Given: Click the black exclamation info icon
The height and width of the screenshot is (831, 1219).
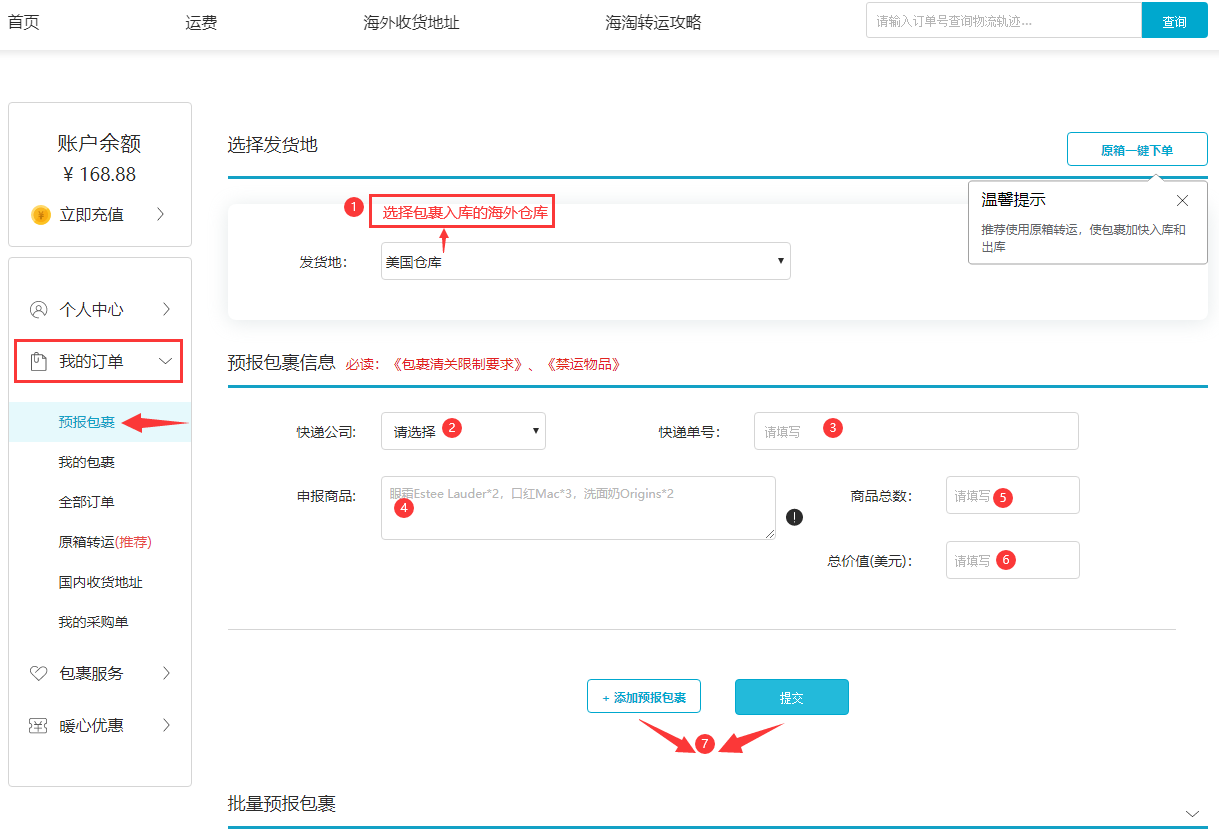Looking at the screenshot, I should [x=794, y=517].
